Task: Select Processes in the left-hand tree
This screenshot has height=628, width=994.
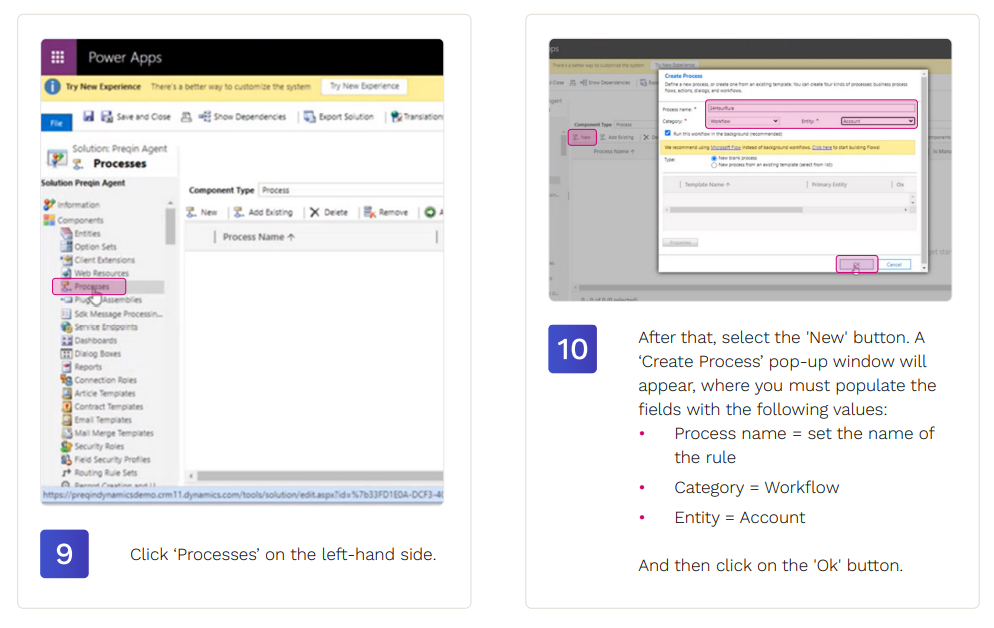Action: pyautogui.click(x=89, y=286)
